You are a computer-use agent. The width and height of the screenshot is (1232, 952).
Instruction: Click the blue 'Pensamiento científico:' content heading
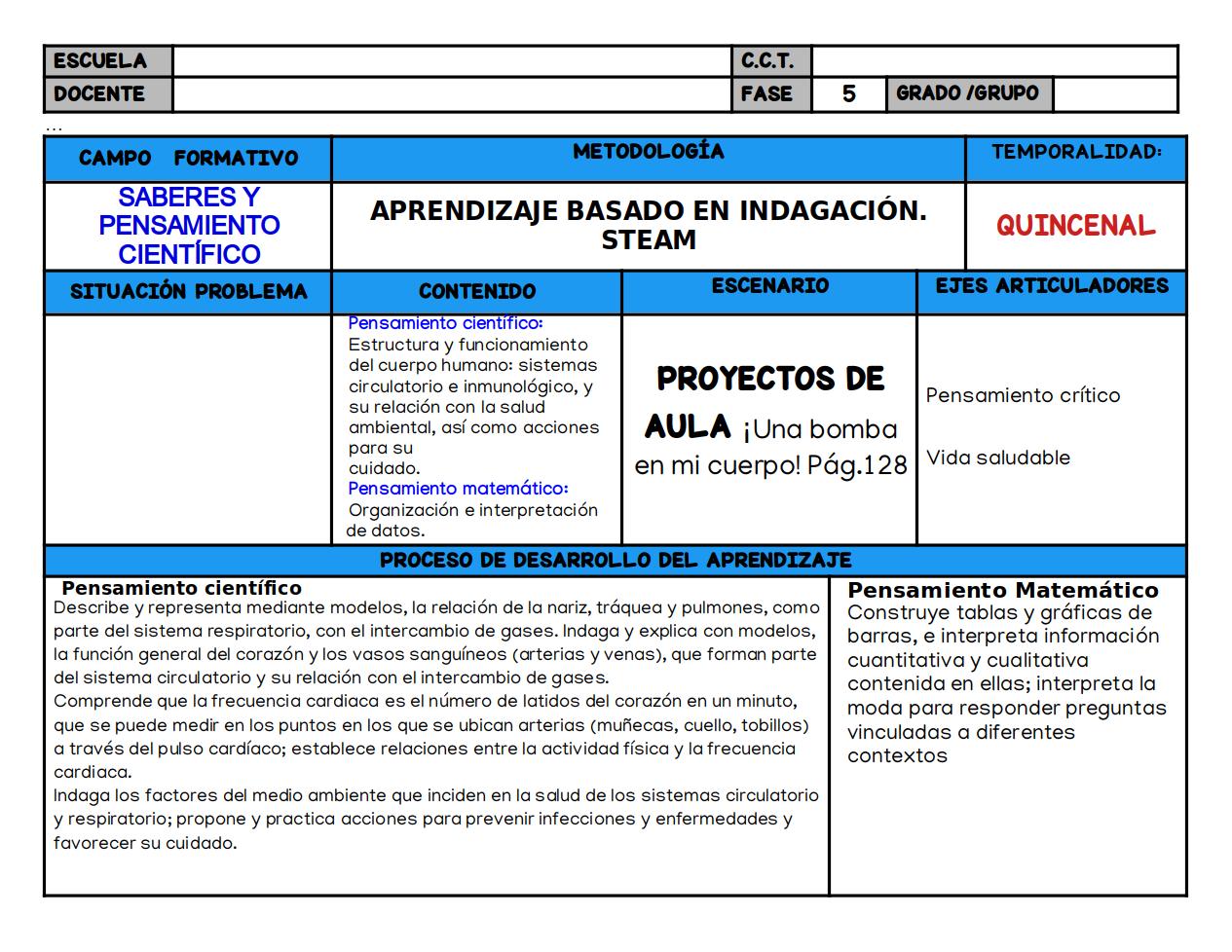click(445, 323)
